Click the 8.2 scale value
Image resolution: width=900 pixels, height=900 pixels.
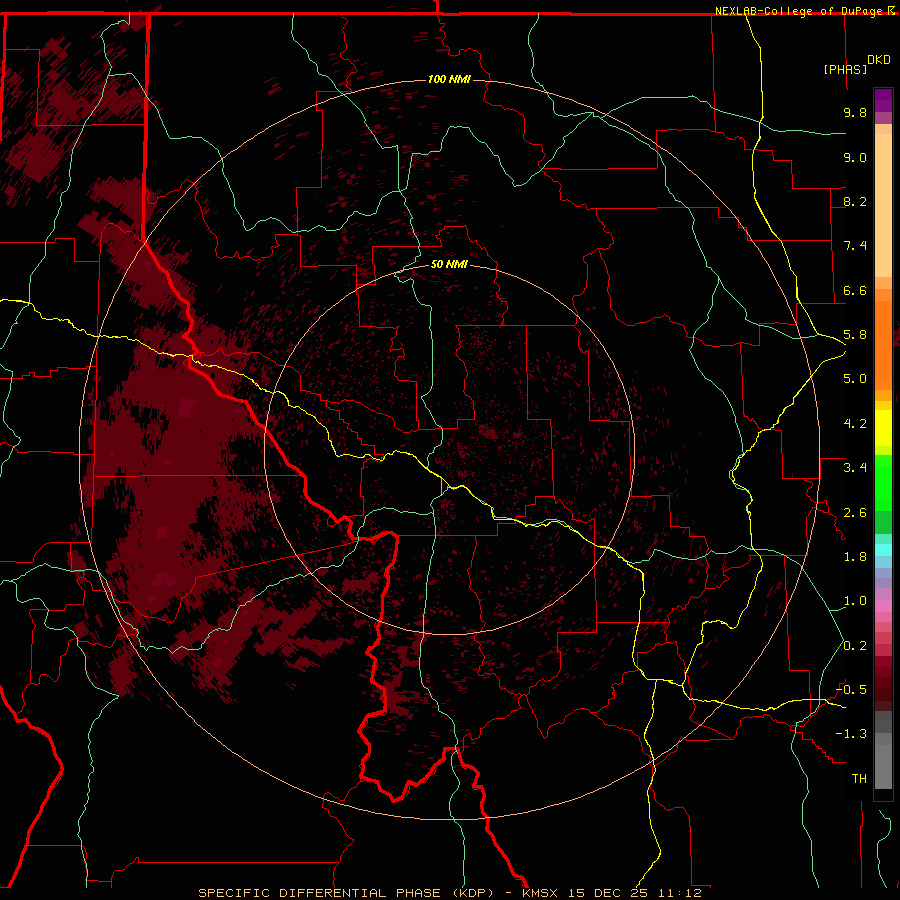[855, 201]
